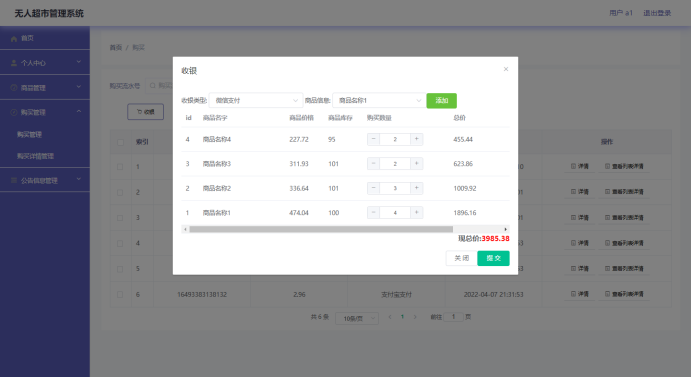Click 现总价 amount 3985.38
Screen dimensions: 692x377
point(495,238)
